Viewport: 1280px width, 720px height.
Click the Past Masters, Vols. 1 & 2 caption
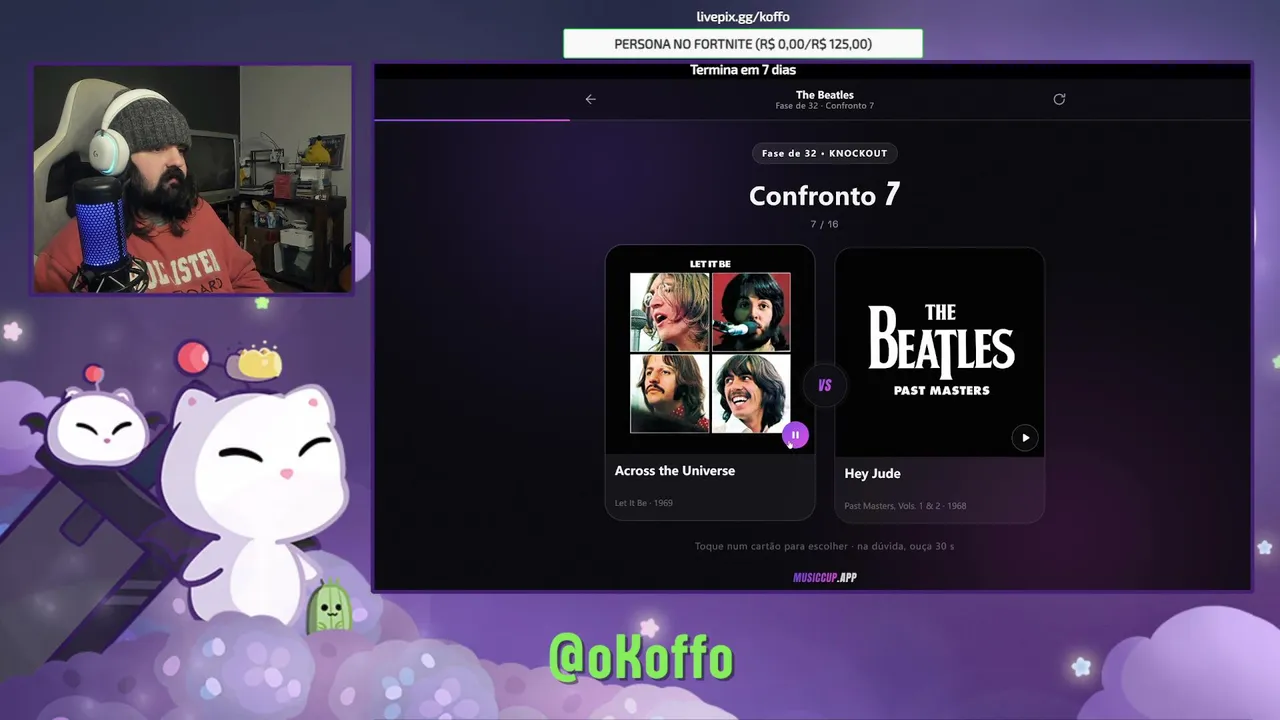905,506
